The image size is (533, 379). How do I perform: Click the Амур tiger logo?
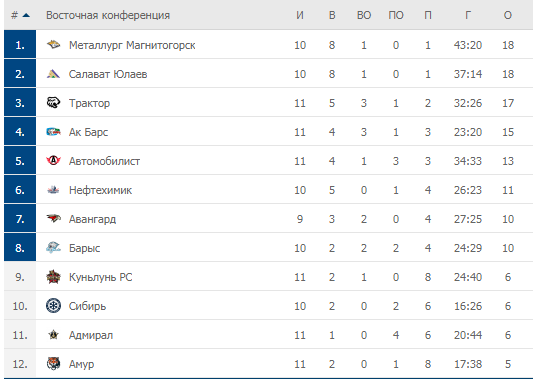[53, 364]
